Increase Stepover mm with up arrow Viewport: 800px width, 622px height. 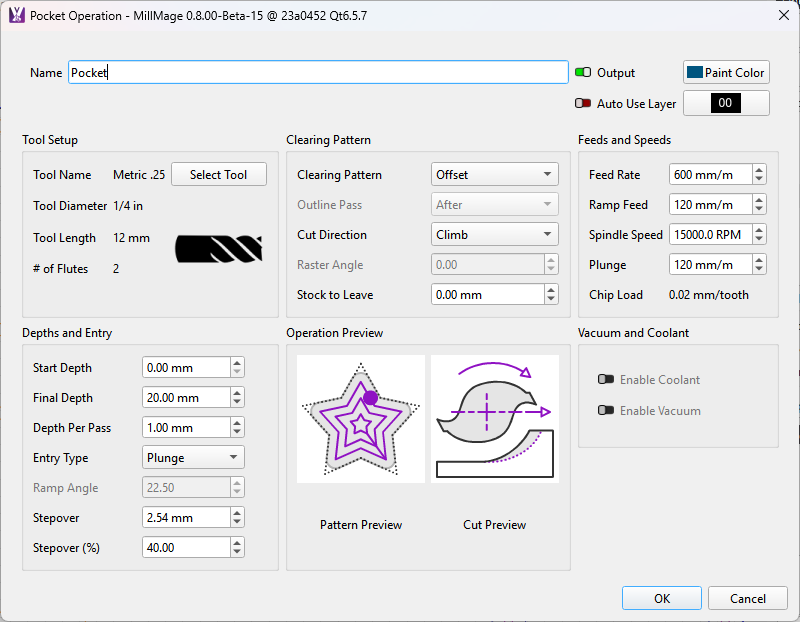pyautogui.click(x=237, y=513)
